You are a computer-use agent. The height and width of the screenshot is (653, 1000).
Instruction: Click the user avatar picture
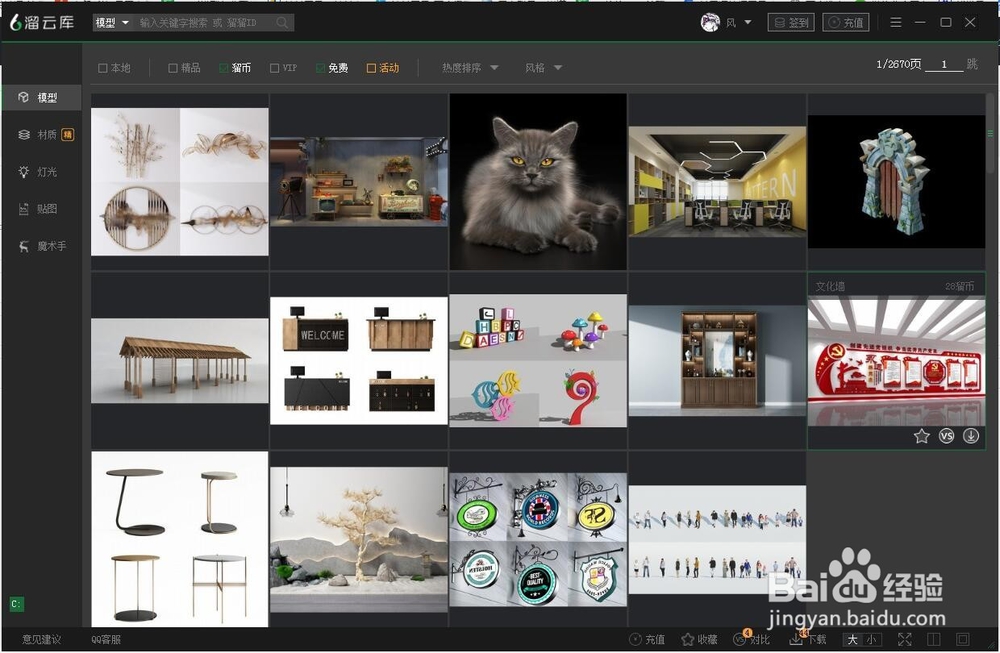pos(710,23)
